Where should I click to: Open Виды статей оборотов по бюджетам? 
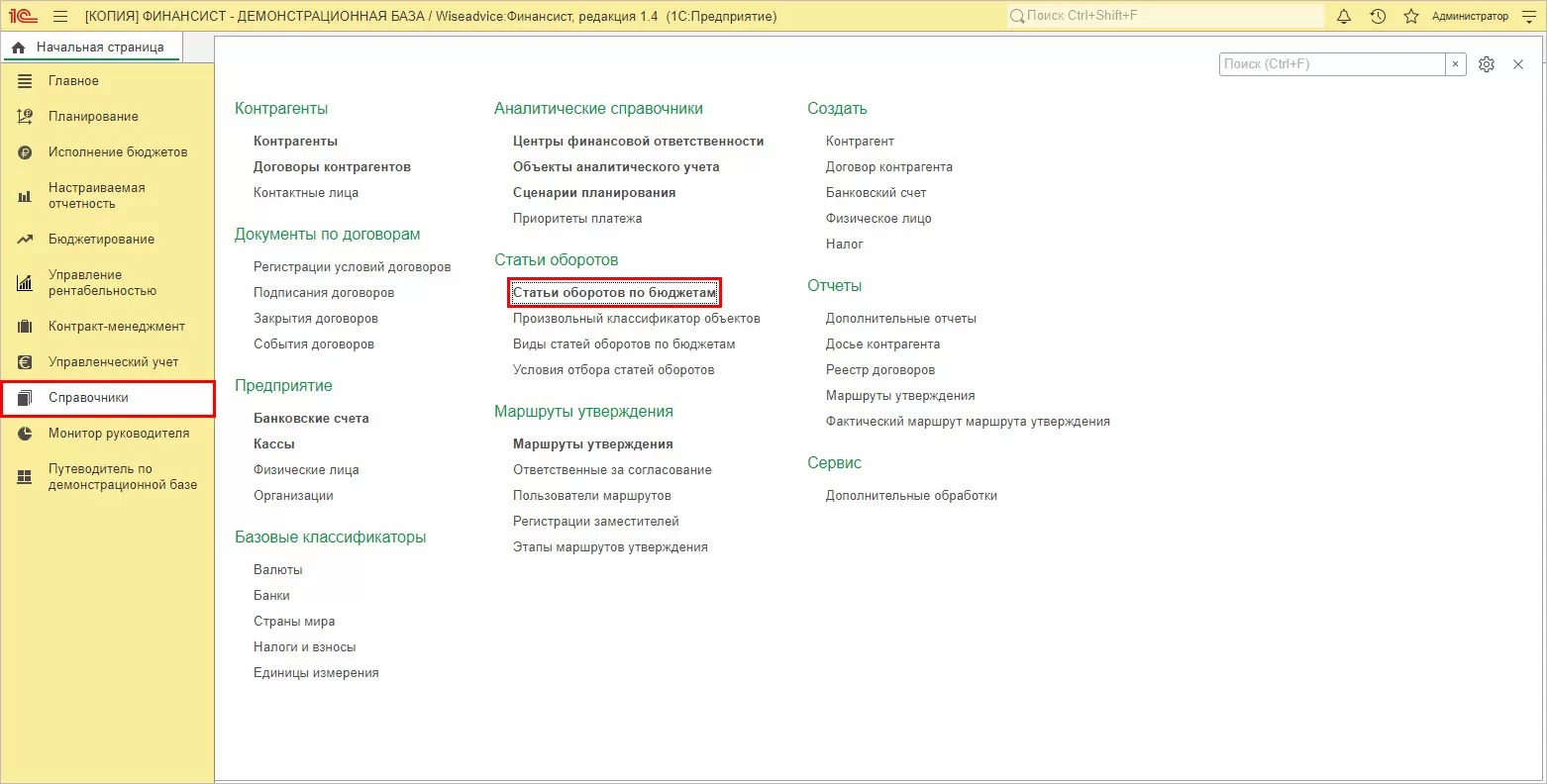click(624, 344)
